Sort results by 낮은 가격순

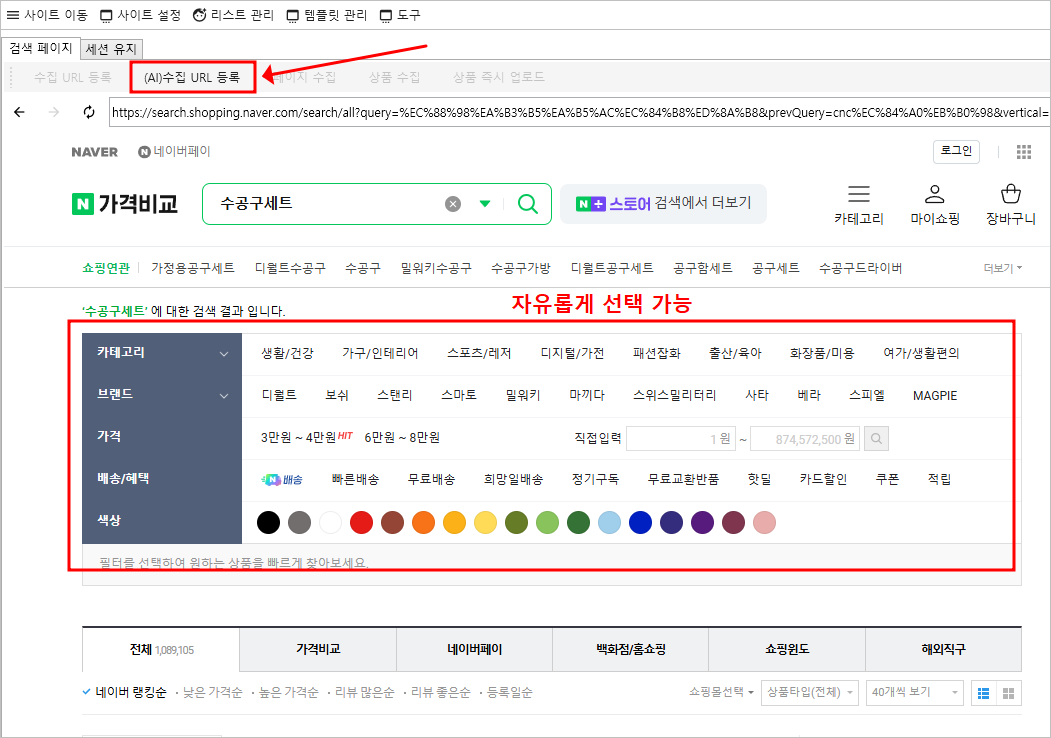pyautogui.click(x=212, y=692)
